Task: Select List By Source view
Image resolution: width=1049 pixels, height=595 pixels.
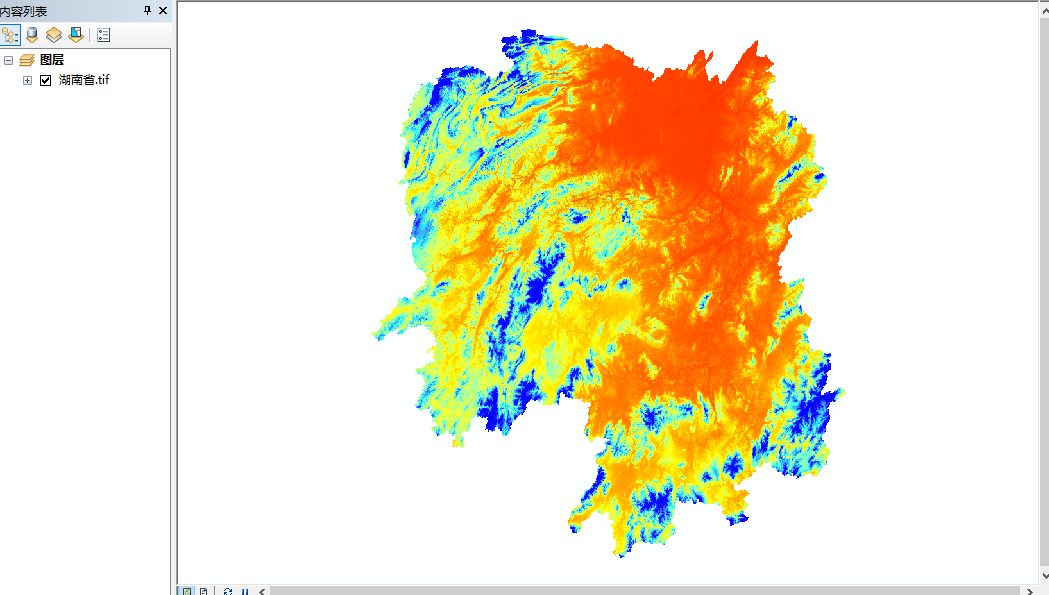Action: pyautogui.click(x=32, y=35)
